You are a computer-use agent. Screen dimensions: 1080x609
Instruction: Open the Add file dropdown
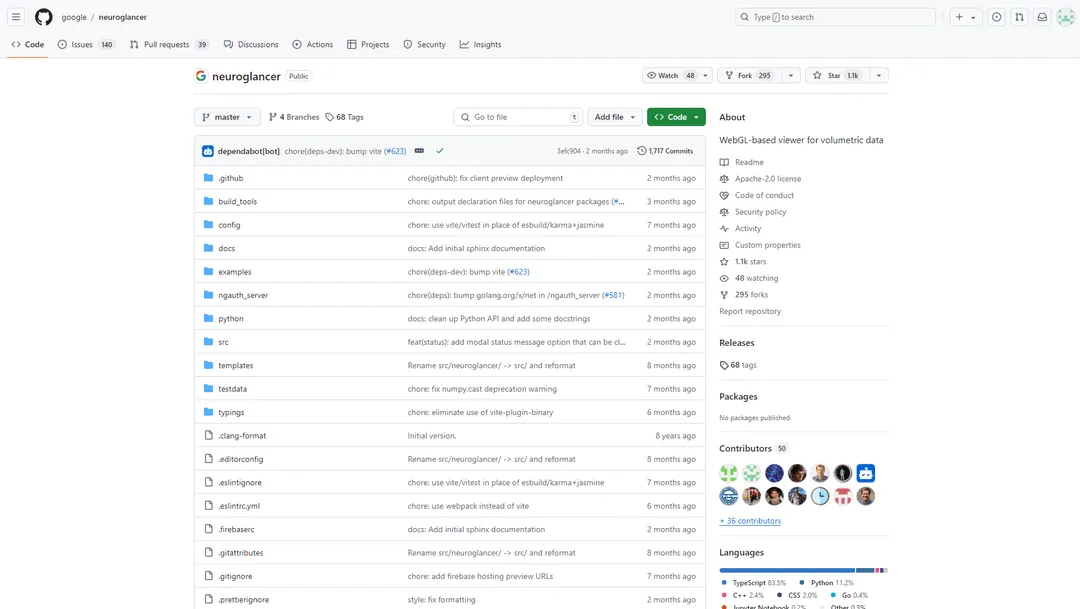pyautogui.click(x=614, y=117)
